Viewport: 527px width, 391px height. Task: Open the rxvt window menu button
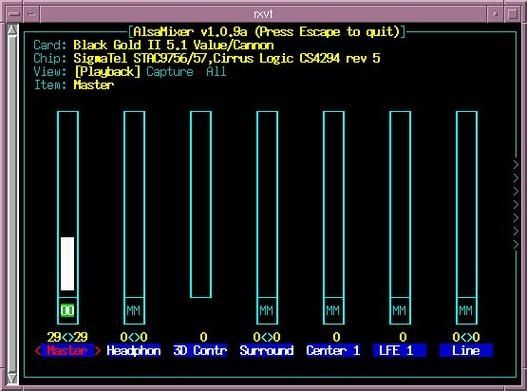tap(14, 14)
